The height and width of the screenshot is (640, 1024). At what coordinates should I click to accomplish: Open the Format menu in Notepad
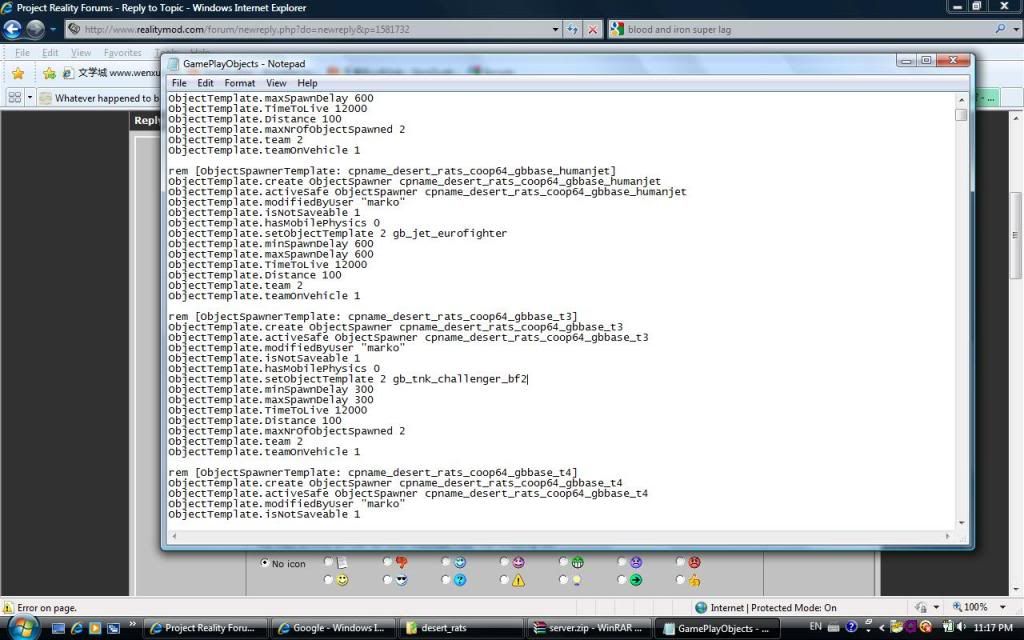click(240, 83)
